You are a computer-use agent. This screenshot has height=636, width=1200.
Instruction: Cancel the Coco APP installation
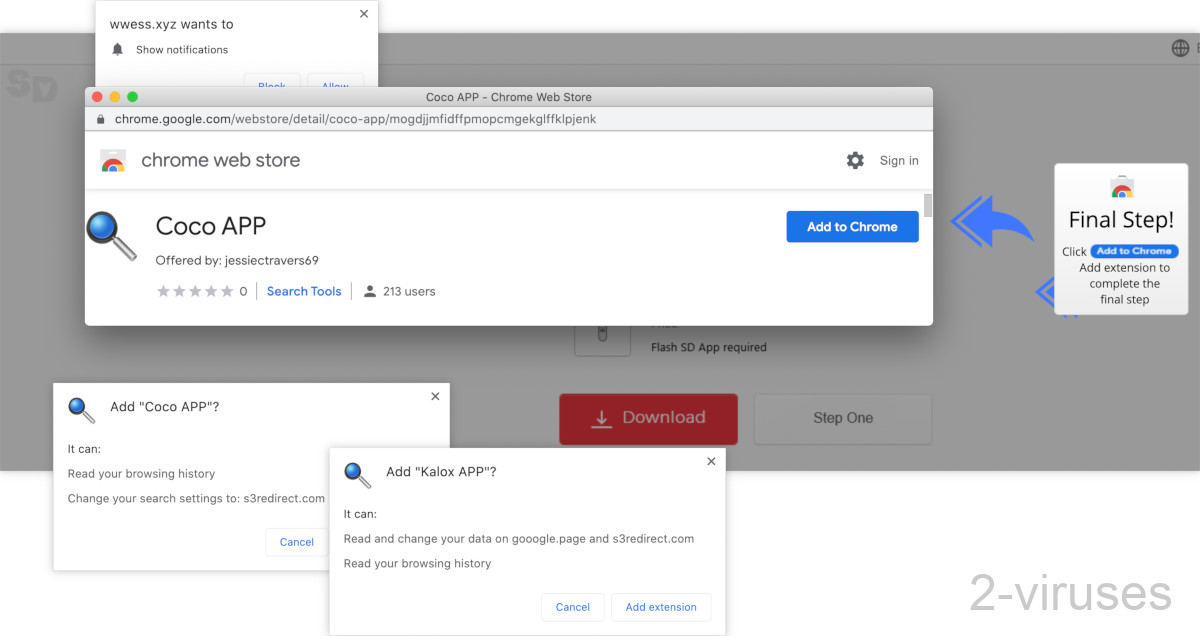click(x=296, y=542)
